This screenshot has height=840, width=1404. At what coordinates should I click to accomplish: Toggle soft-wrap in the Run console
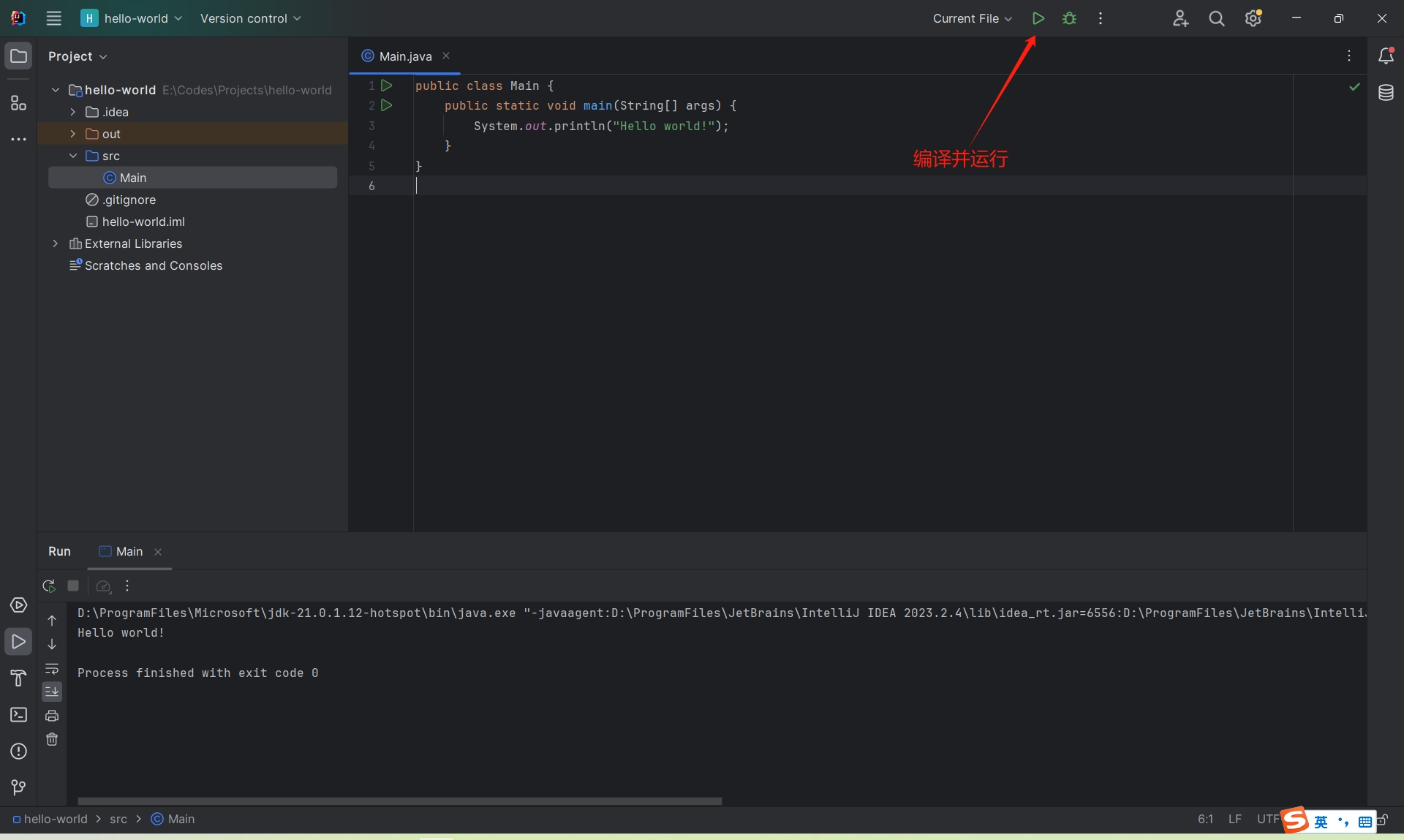point(52,669)
